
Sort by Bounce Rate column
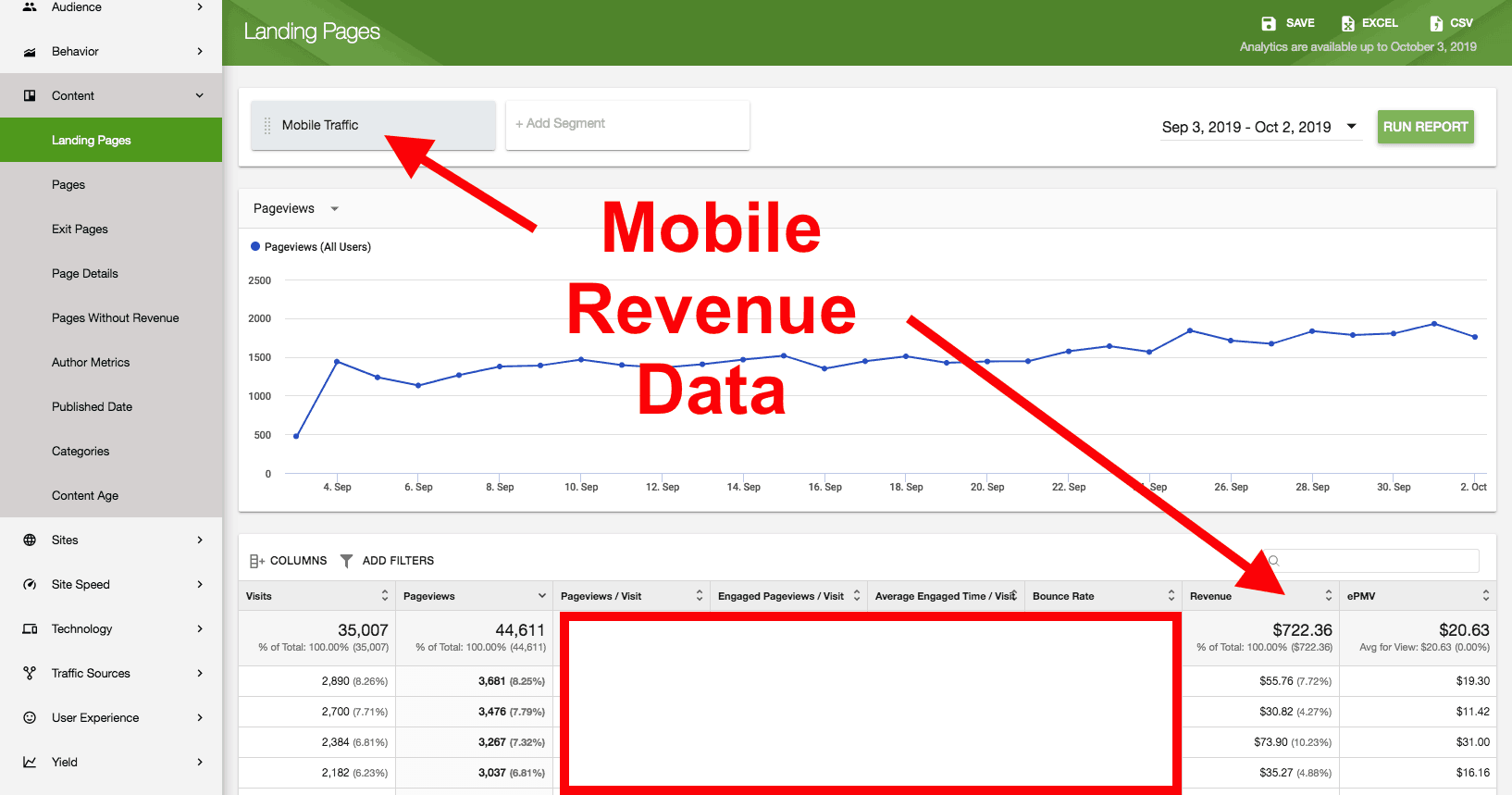(x=1171, y=596)
